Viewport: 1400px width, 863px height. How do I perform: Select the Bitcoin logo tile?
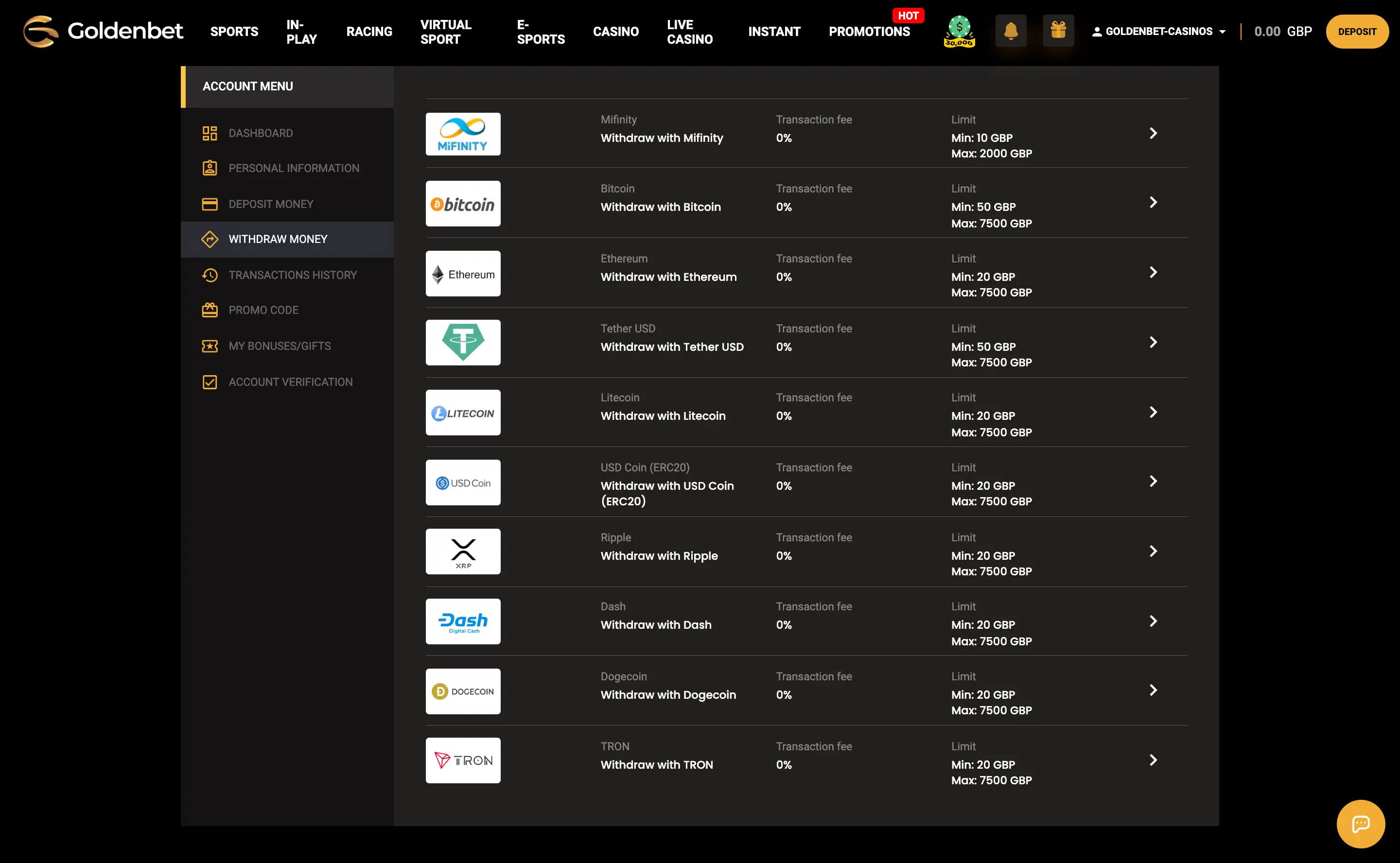[463, 204]
